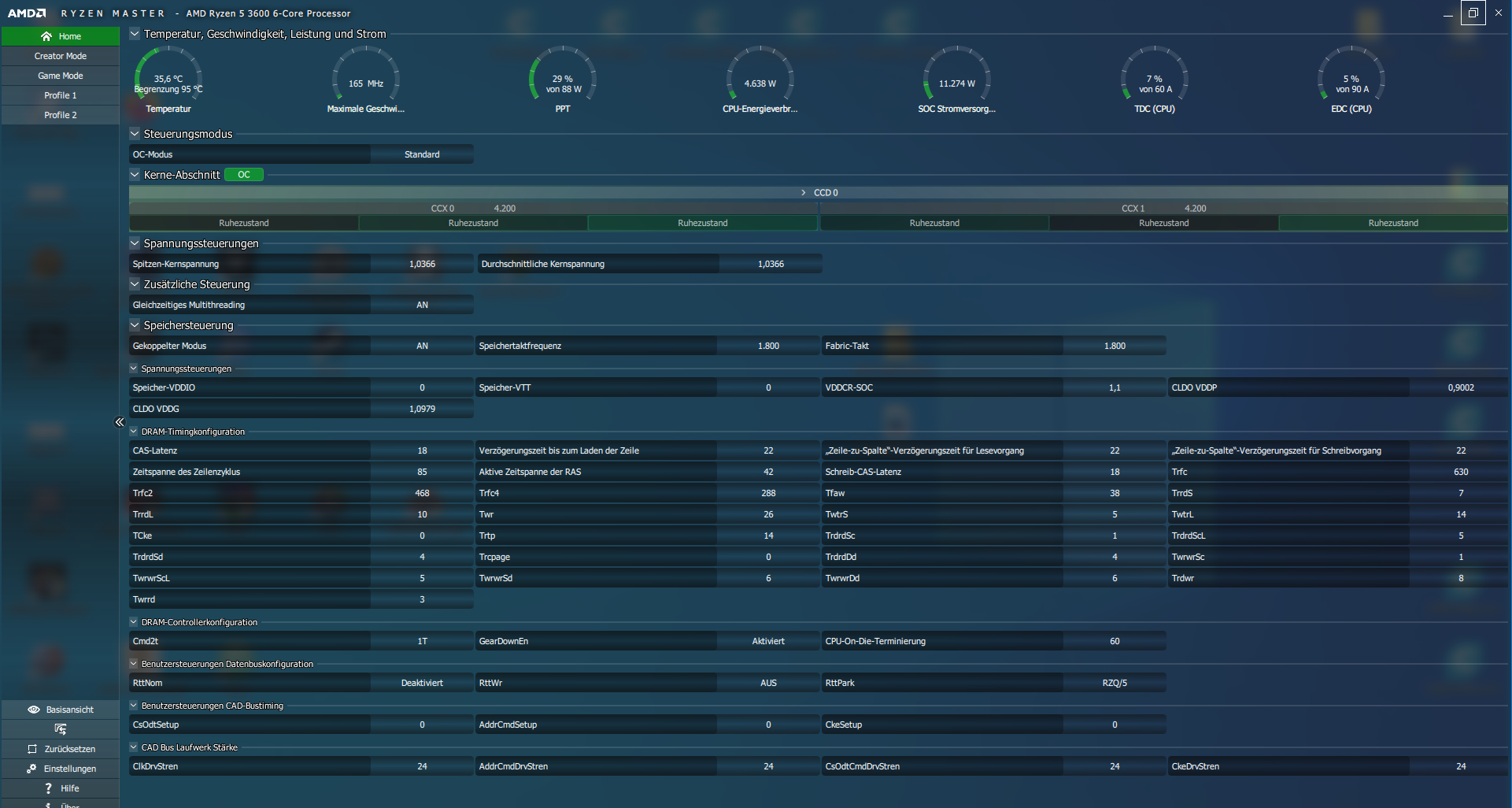The width and height of the screenshot is (1512, 808).
Task: Collapse Benutzersteuerungen CAD-Bustiming group
Action: 134,706
